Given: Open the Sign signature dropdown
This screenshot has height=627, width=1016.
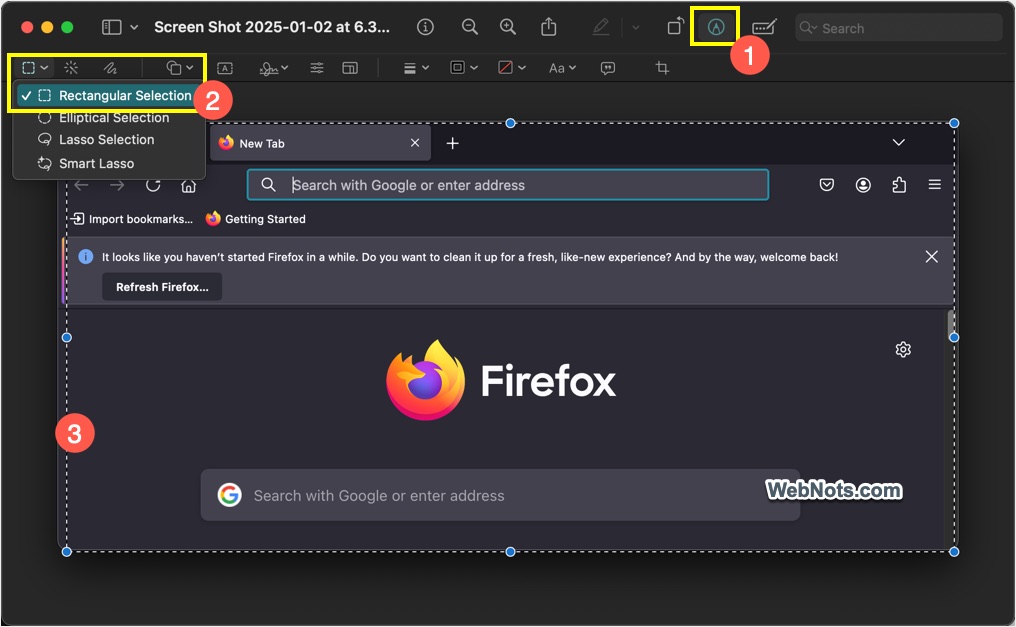Looking at the screenshot, I should [273, 68].
